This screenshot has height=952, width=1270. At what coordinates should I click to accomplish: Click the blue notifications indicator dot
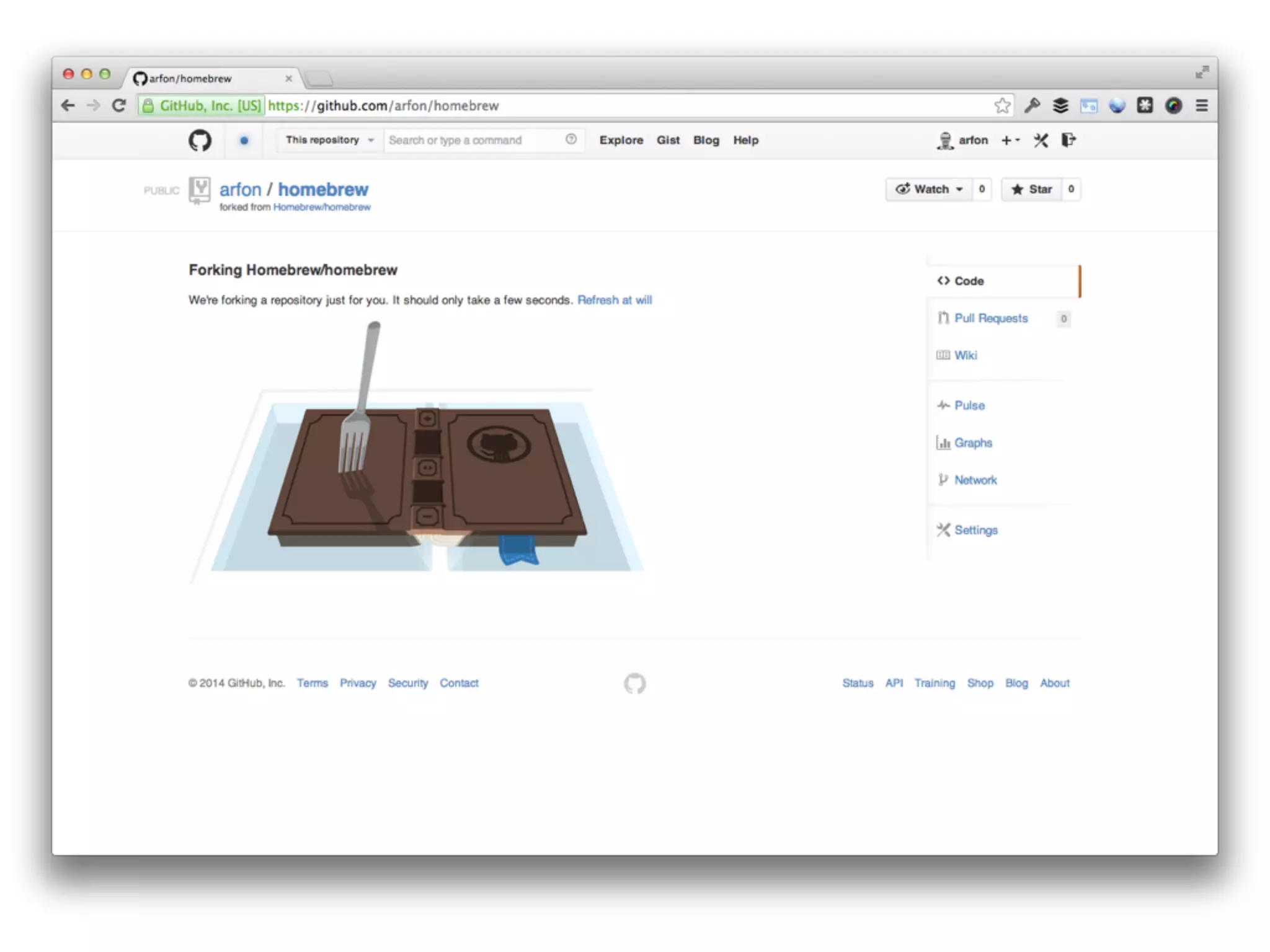click(x=244, y=141)
